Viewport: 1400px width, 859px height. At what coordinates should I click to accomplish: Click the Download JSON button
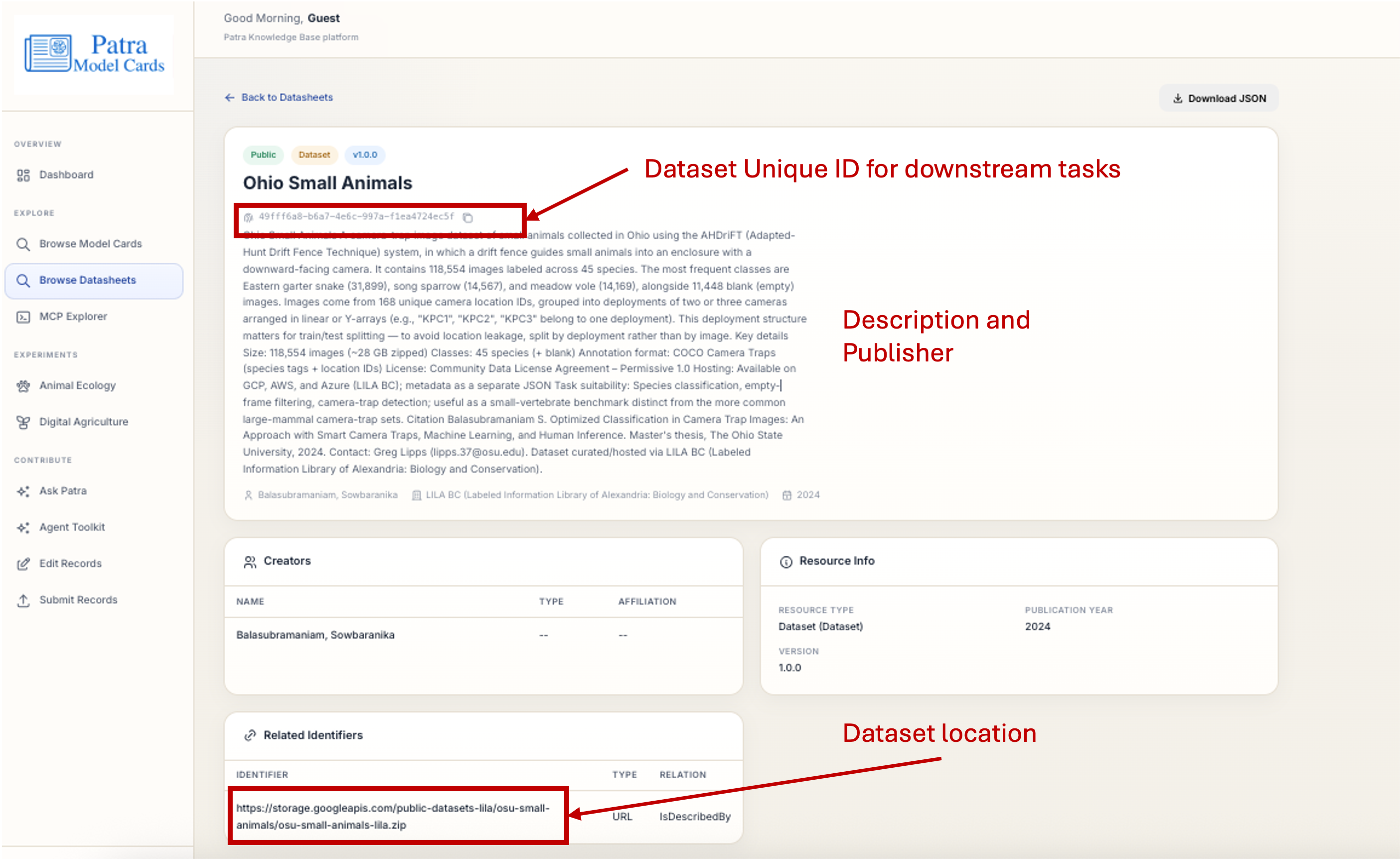point(1219,98)
